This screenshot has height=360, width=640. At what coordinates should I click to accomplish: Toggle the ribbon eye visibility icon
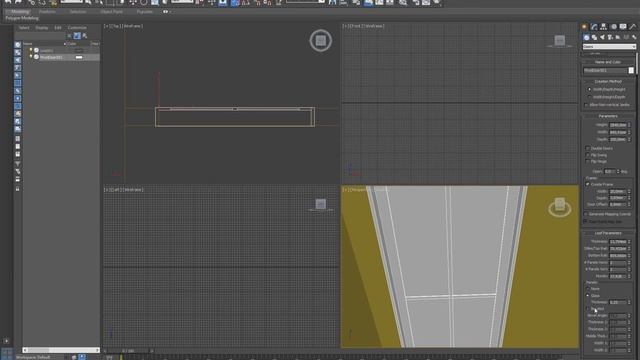tap(165, 12)
